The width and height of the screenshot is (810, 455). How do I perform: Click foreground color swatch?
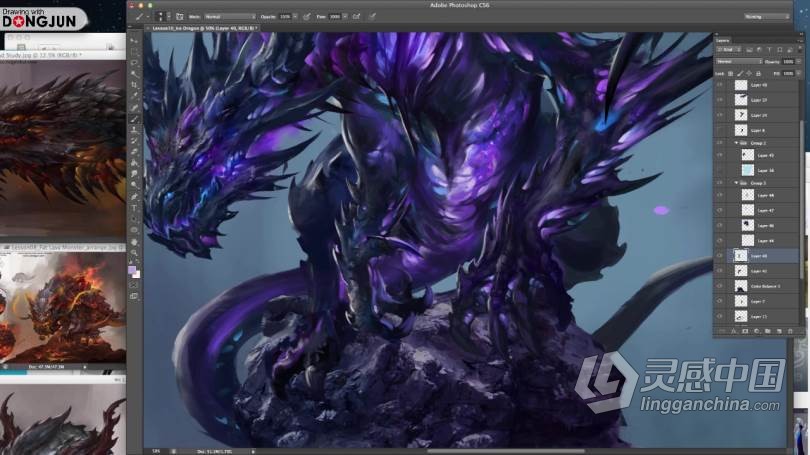132,270
